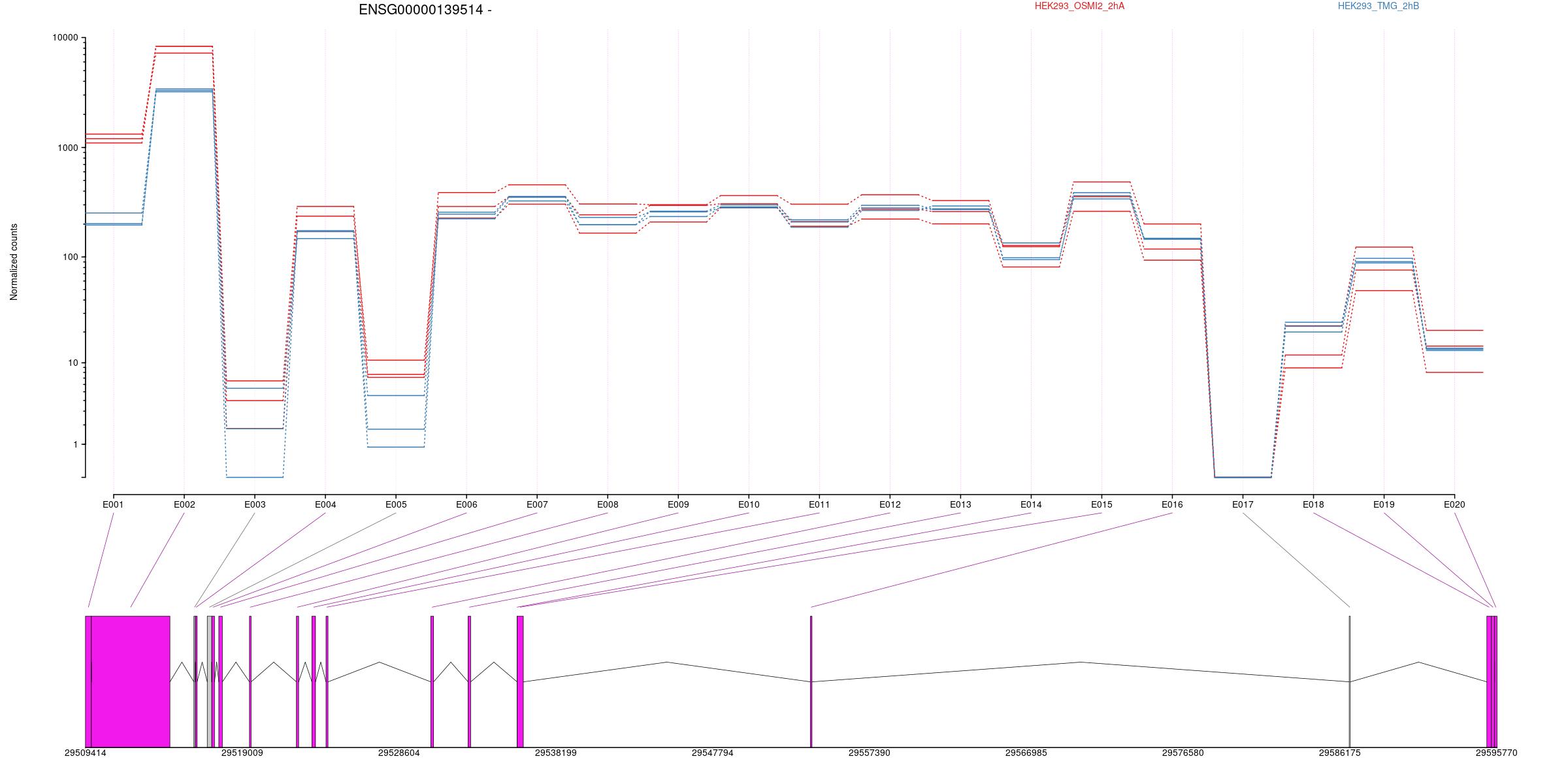The width and height of the screenshot is (1568, 784).
Task: Click genomic coordinate 29557390
Action: (x=870, y=753)
